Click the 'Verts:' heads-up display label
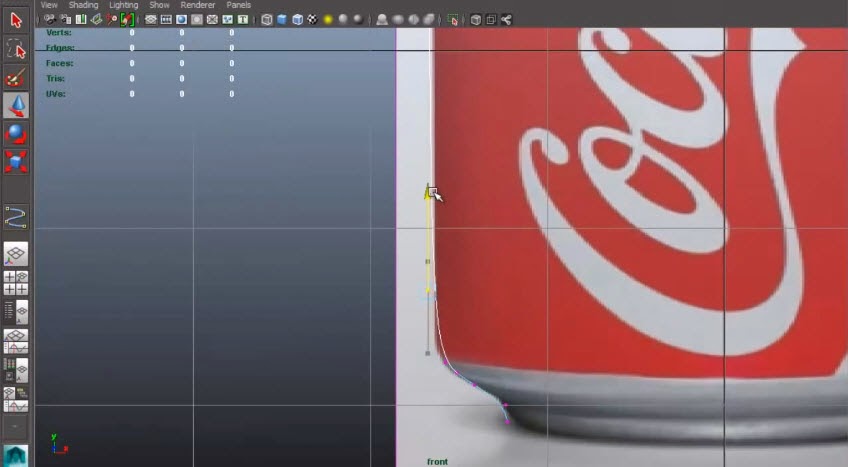The width and height of the screenshot is (848, 467). 58,32
